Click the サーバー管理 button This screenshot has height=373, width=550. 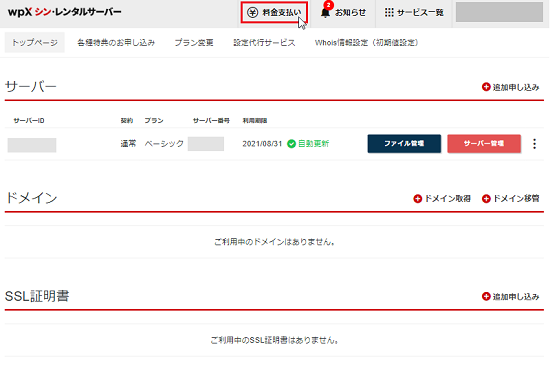pos(484,144)
